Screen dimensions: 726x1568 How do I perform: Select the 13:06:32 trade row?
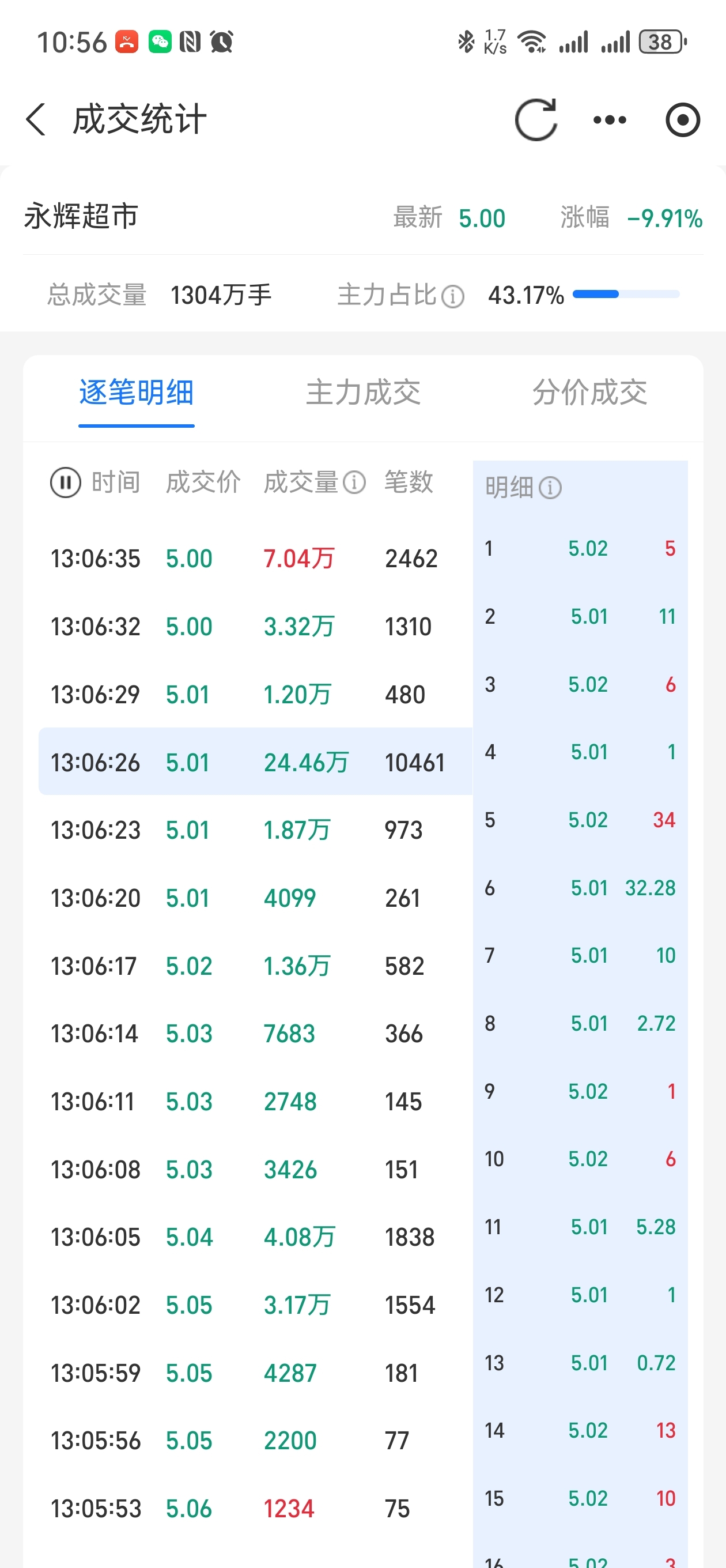pyautogui.click(x=255, y=627)
